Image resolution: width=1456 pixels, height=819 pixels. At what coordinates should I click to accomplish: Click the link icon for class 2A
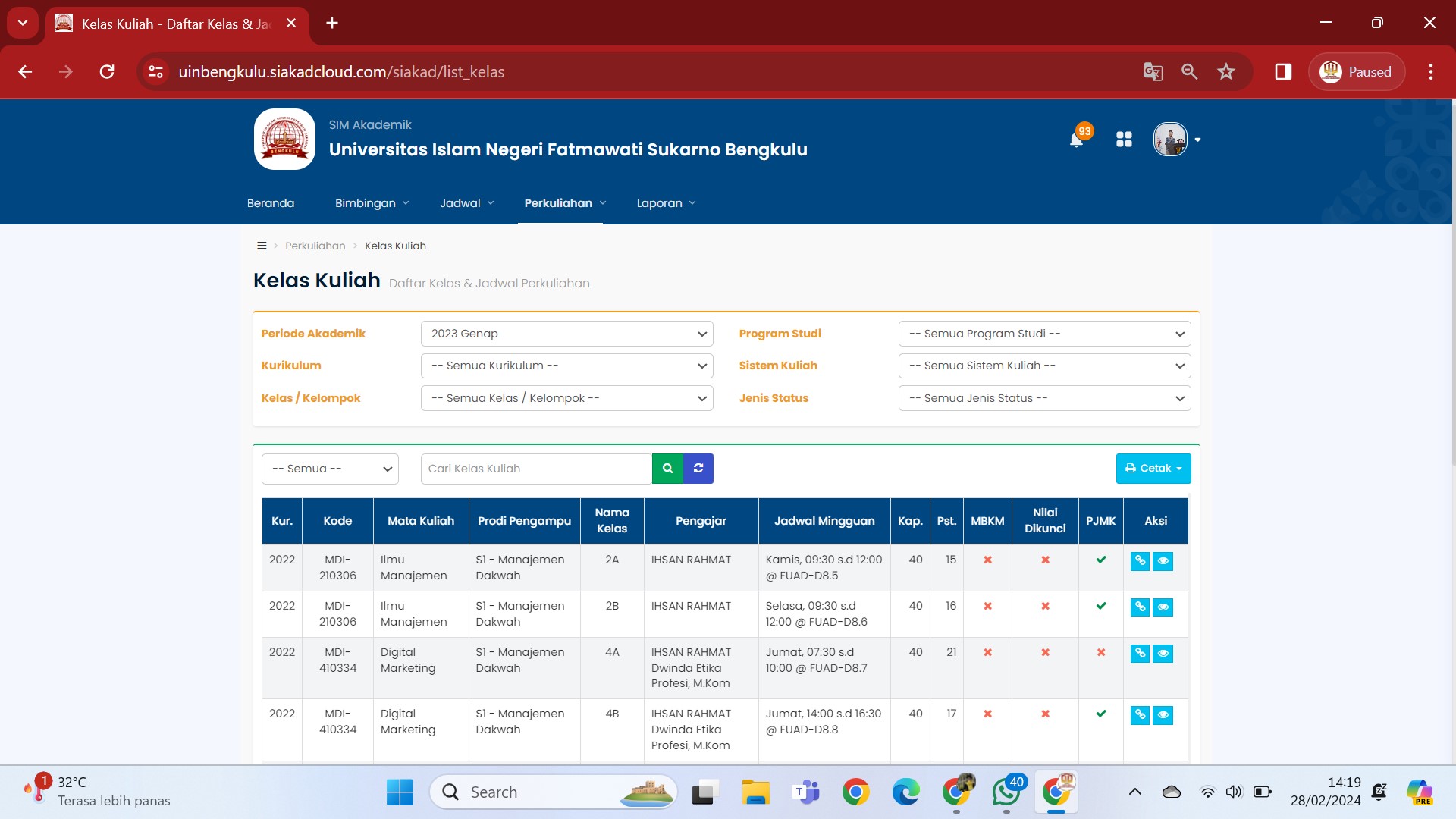coord(1140,561)
